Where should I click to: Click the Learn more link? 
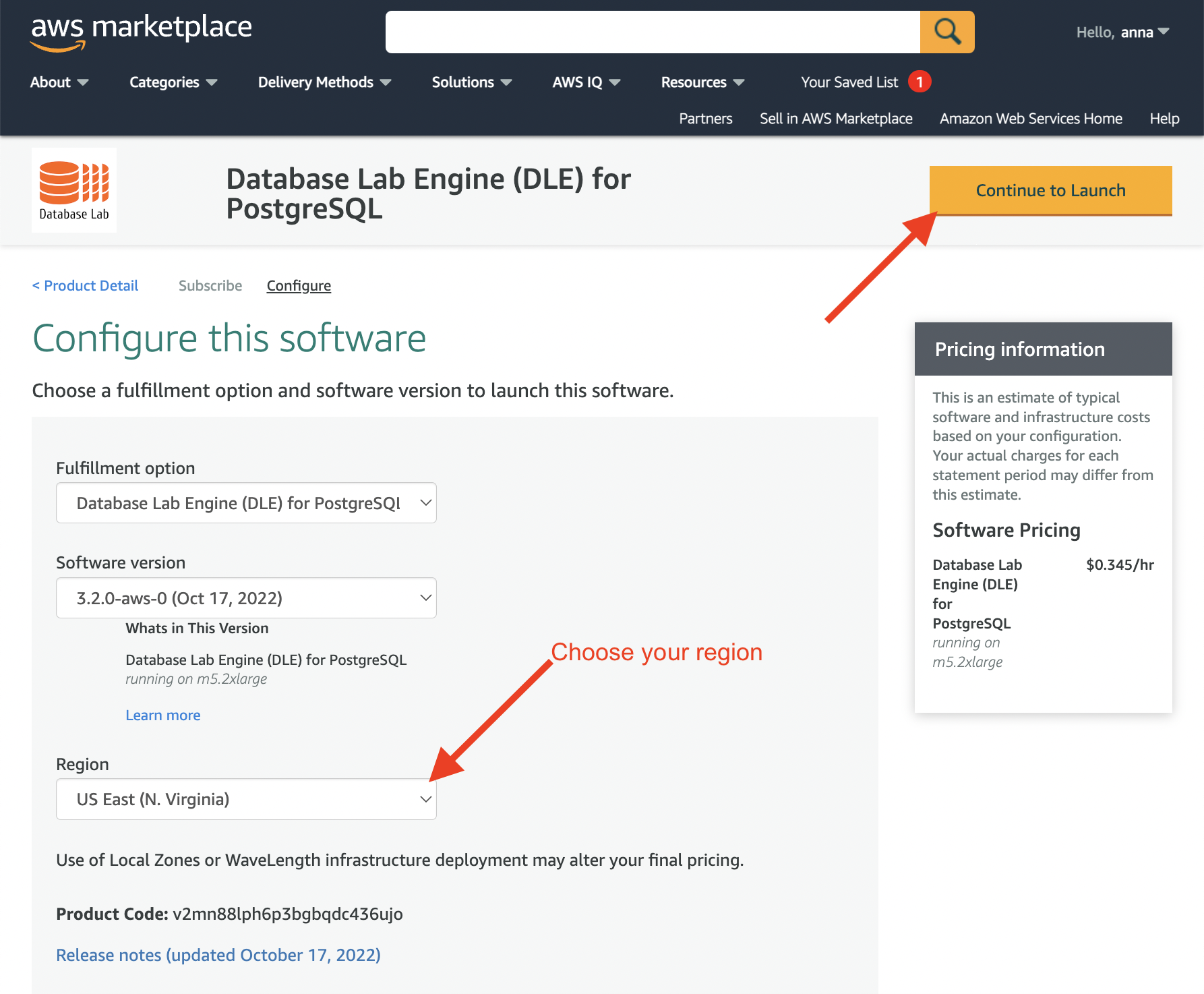pyautogui.click(x=163, y=715)
